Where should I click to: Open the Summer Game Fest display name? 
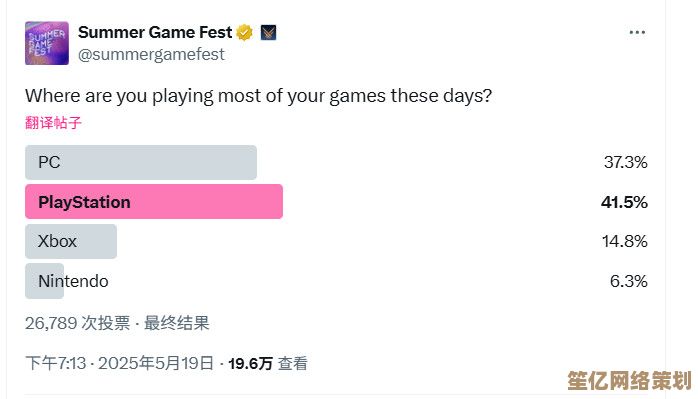pos(155,33)
